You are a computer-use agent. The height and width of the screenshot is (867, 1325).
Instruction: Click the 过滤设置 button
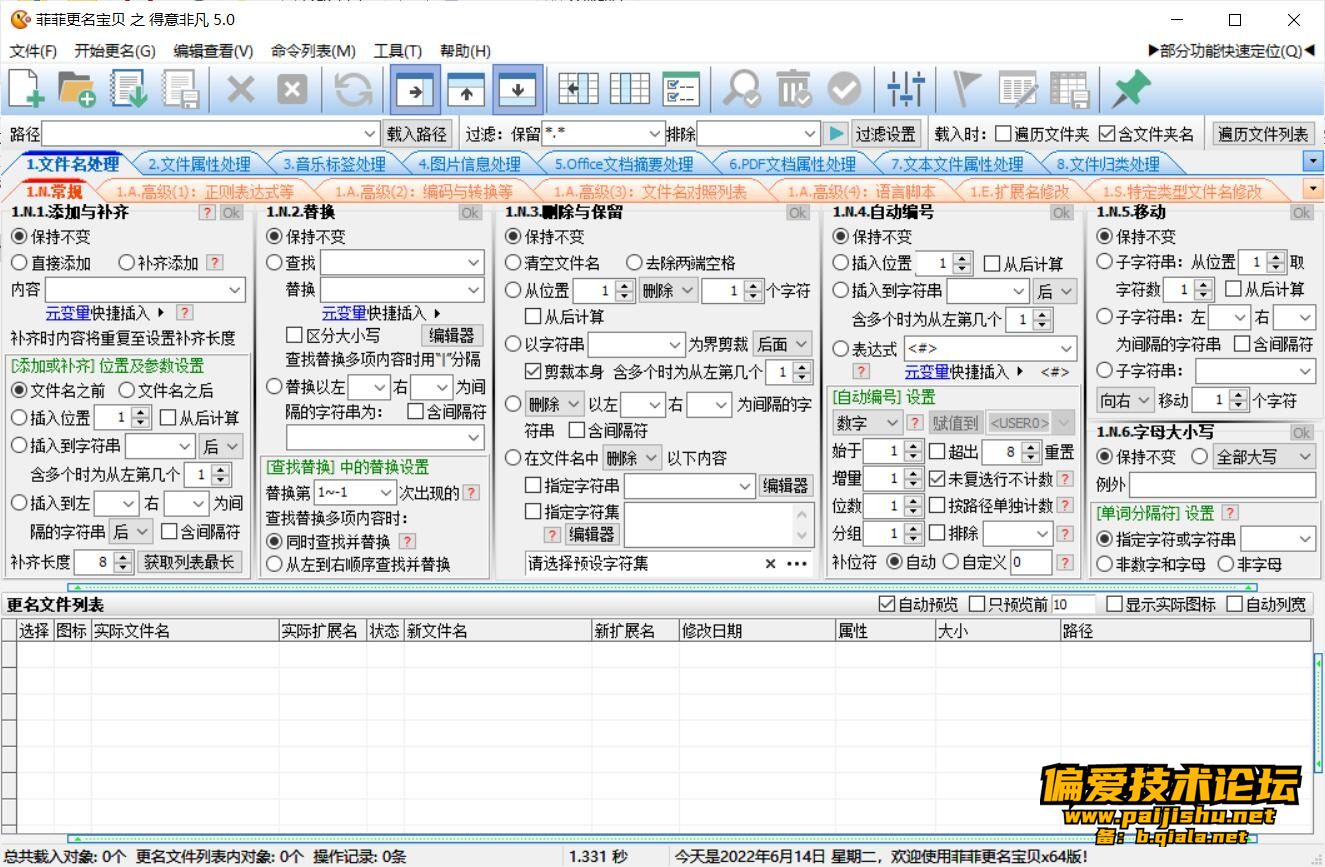886,134
